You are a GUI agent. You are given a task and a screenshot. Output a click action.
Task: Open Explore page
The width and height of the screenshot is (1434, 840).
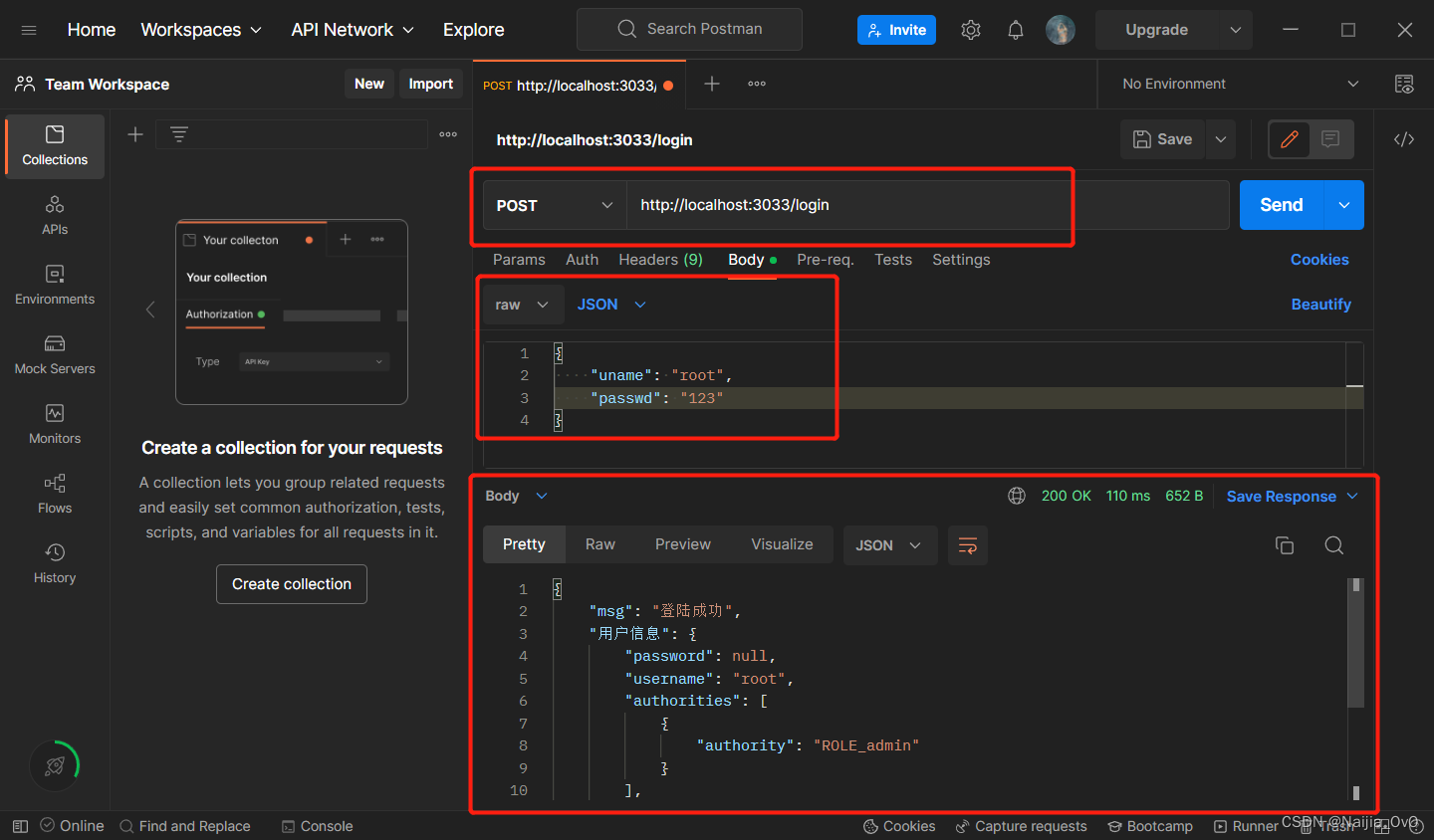click(x=474, y=30)
